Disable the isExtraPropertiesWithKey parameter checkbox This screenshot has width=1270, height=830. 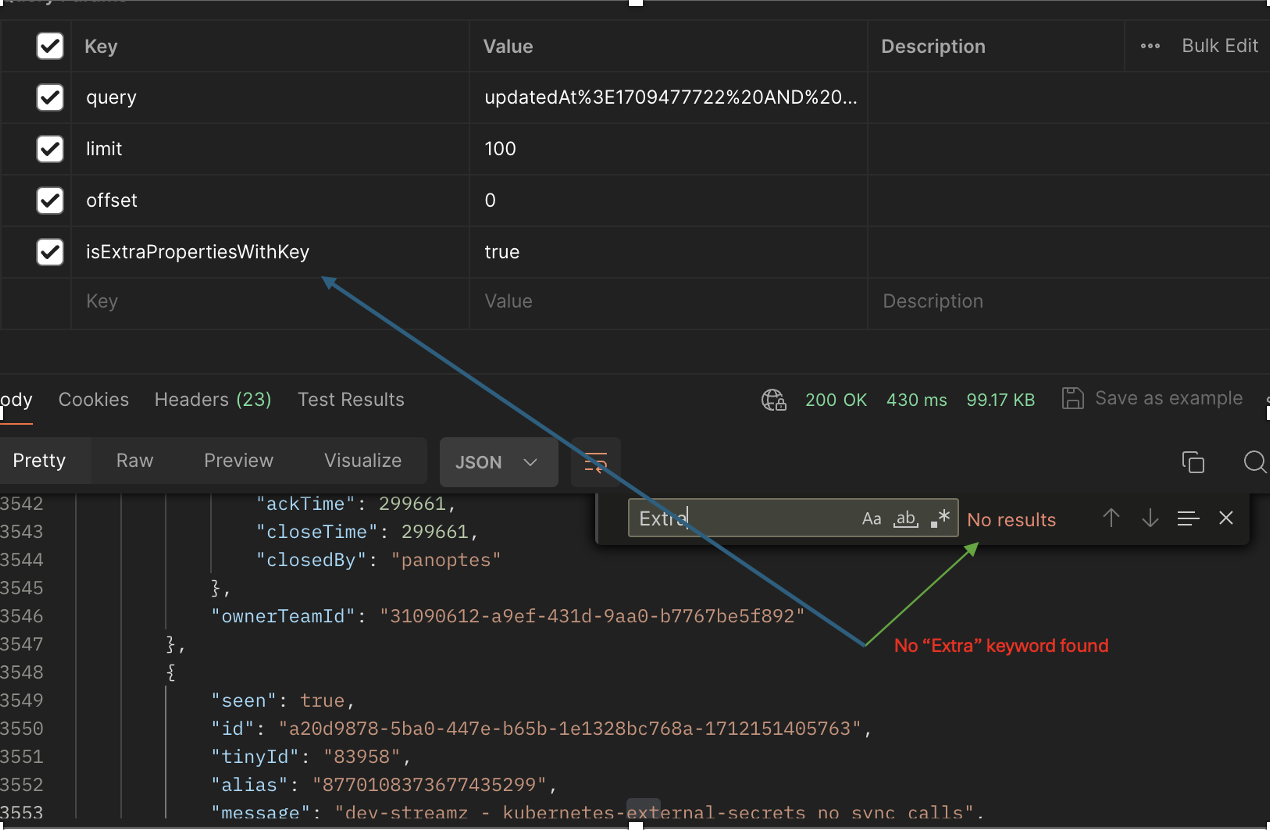50,252
